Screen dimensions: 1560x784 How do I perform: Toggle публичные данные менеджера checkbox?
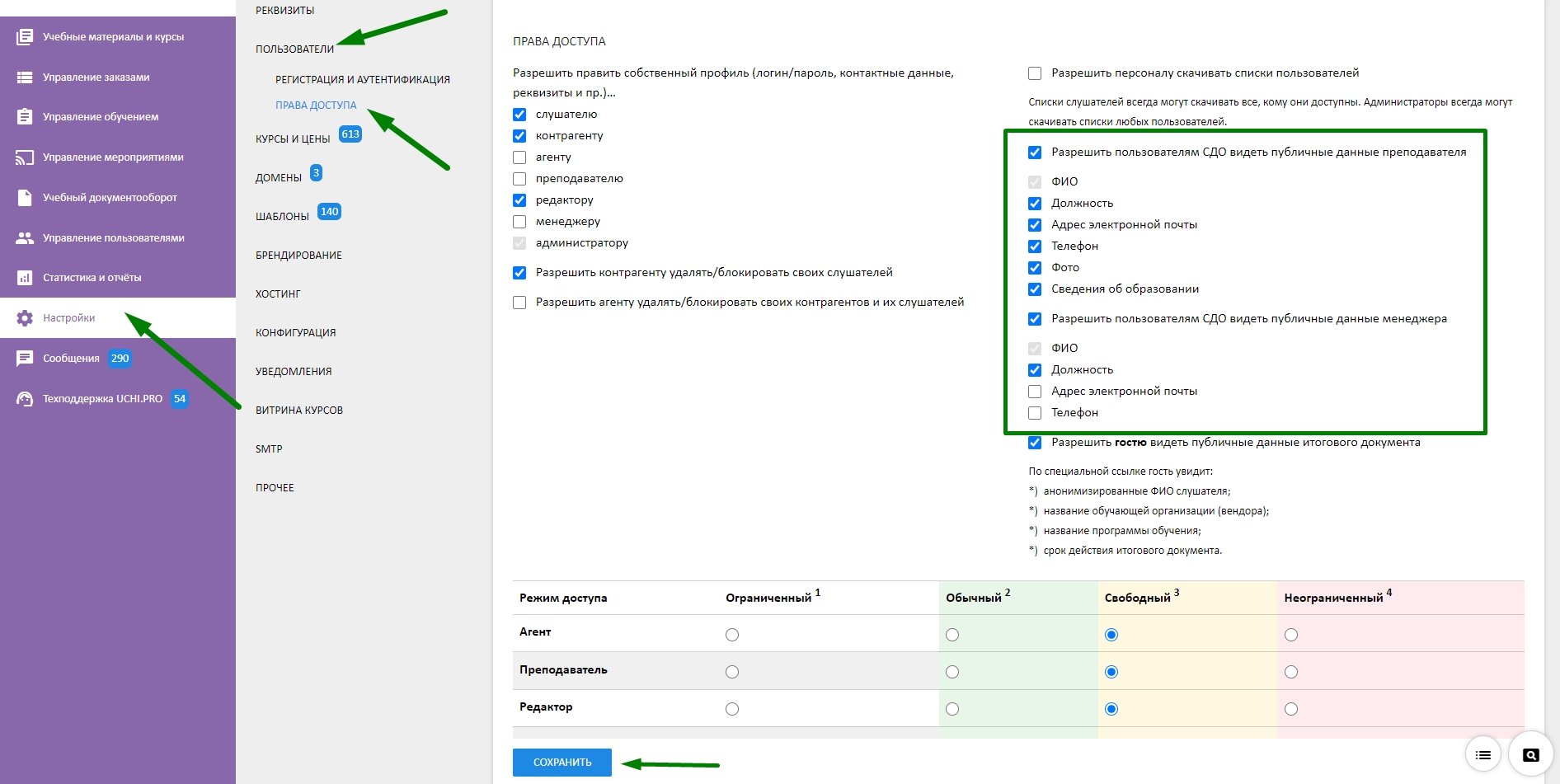coord(1035,319)
